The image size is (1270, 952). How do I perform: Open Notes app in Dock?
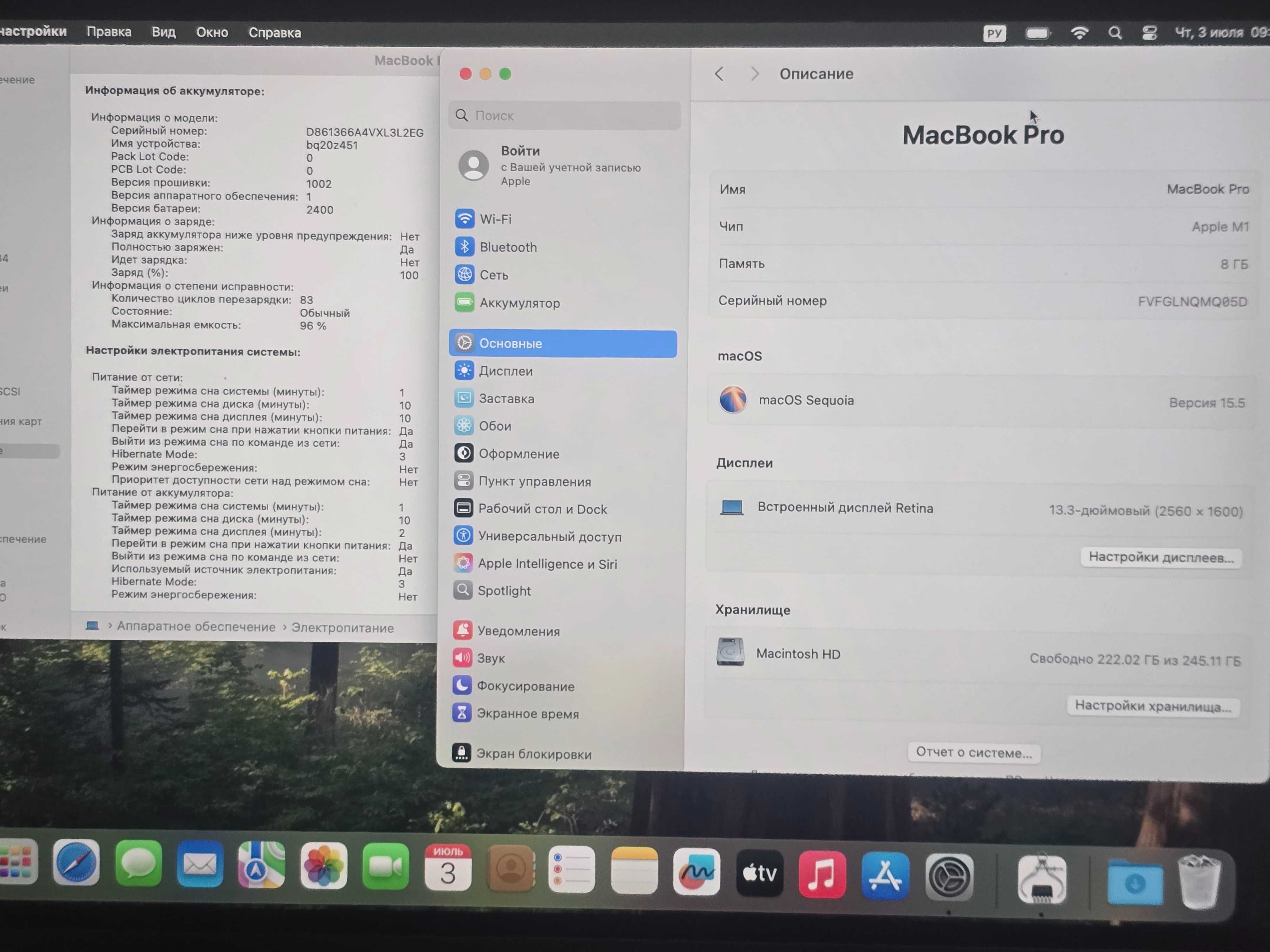pyautogui.click(x=634, y=870)
